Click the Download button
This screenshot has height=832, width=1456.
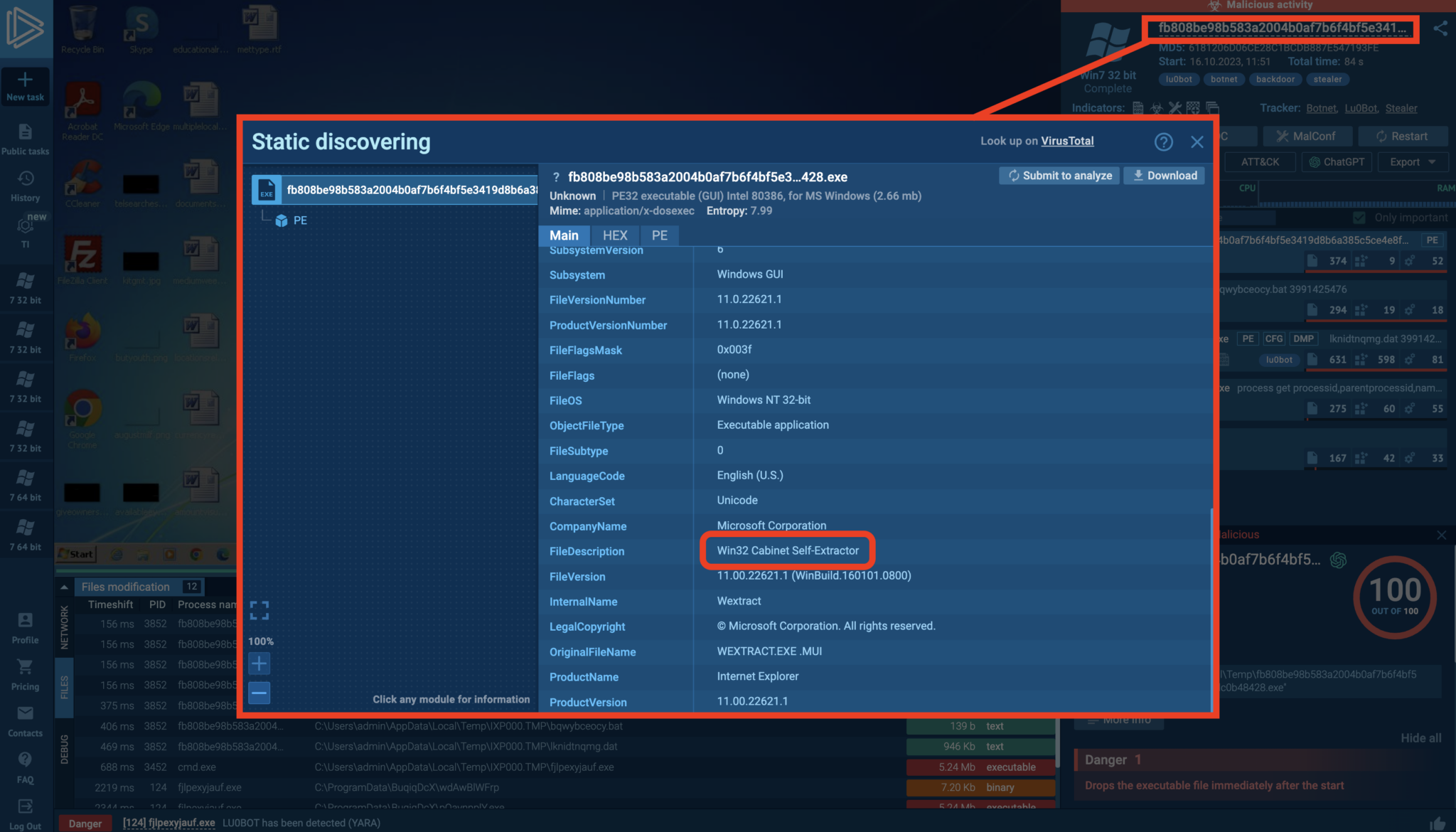tap(1165, 176)
